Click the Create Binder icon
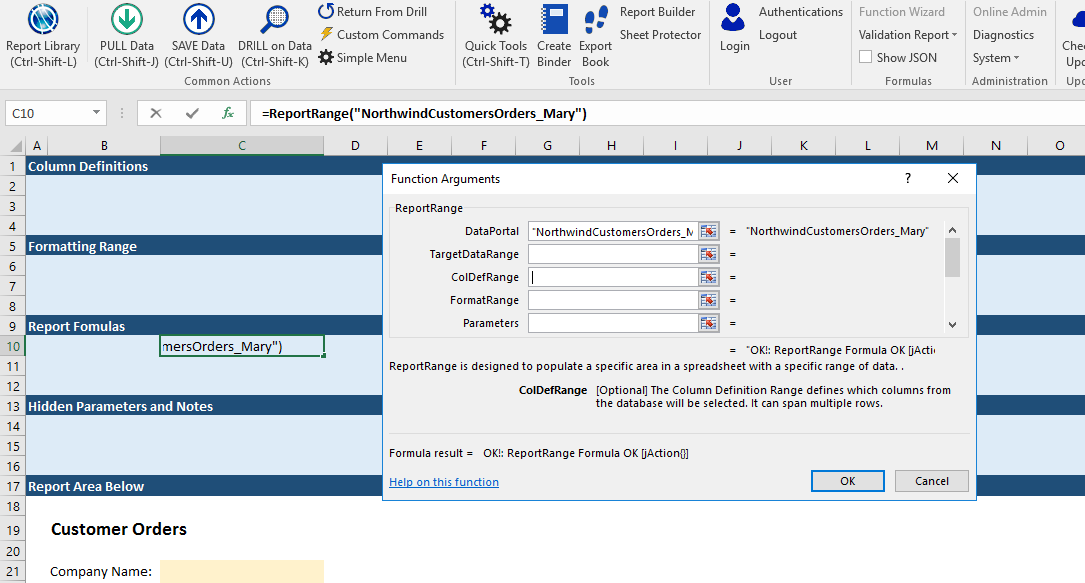The image size is (1085, 583). pos(554,19)
